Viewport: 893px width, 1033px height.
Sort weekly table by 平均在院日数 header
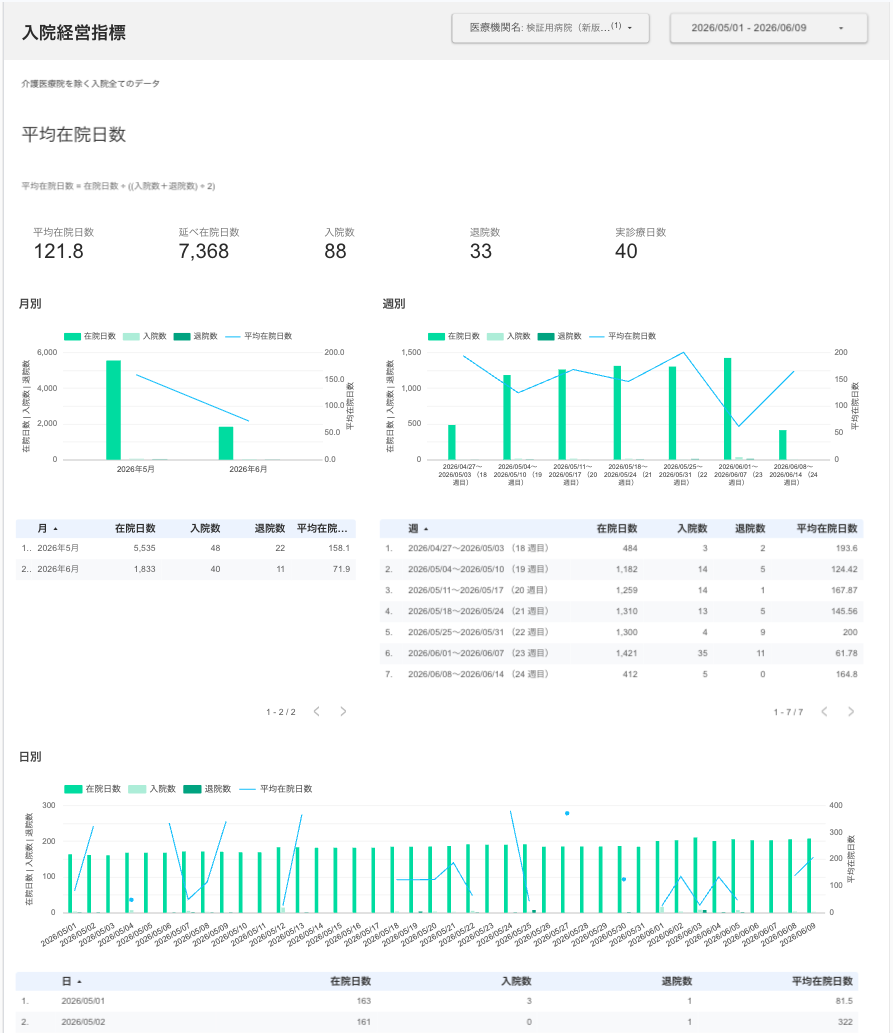(826, 528)
